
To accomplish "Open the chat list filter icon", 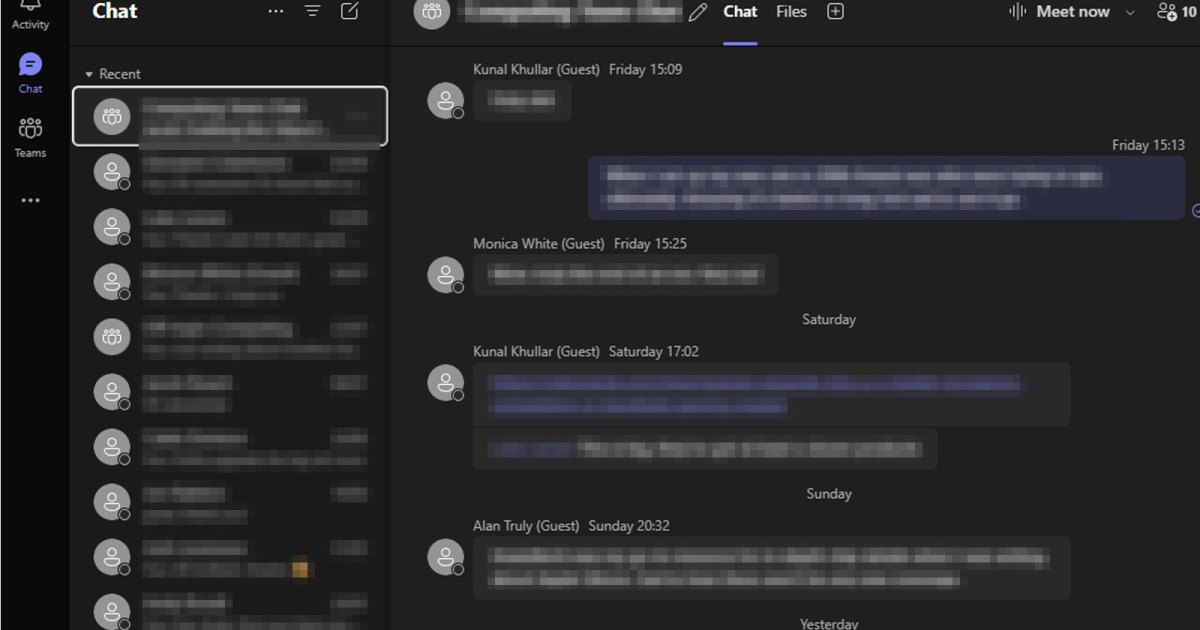I will (313, 12).
